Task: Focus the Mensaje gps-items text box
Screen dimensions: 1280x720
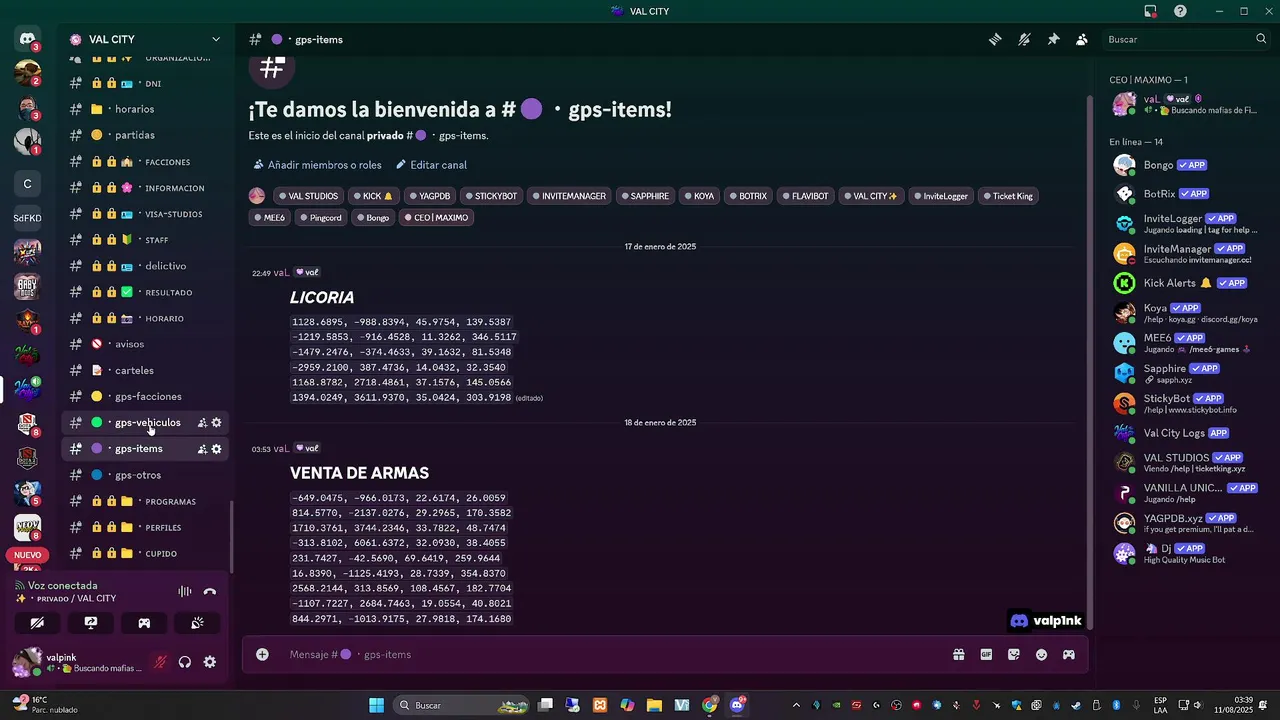Action: point(600,654)
